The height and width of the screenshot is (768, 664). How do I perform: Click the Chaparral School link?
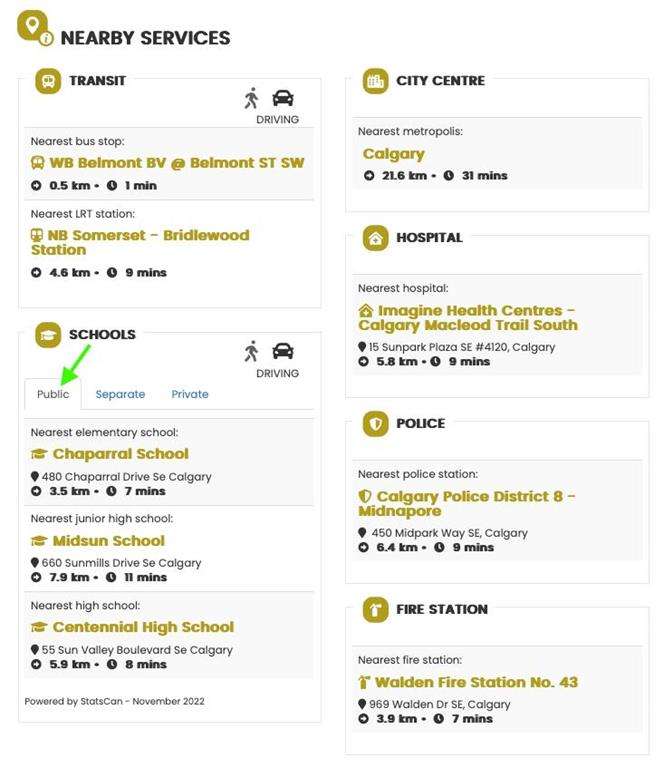pos(120,454)
